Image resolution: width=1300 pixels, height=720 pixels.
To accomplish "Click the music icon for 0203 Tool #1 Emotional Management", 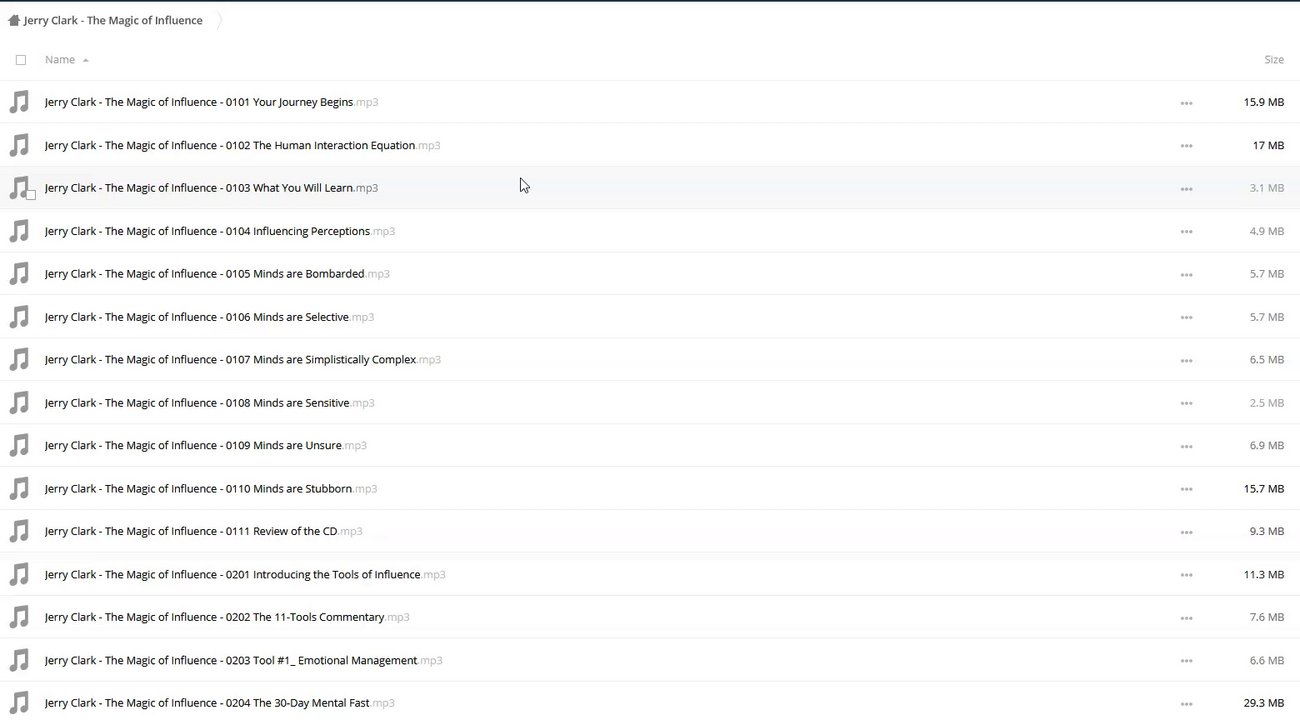I will 19,660.
